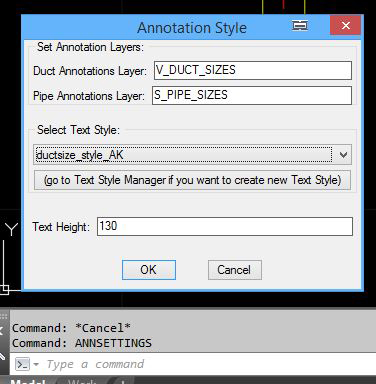Click the Duct Annotations Layer field
Image resolution: width=376 pixels, height=384 pixels.
click(253, 70)
